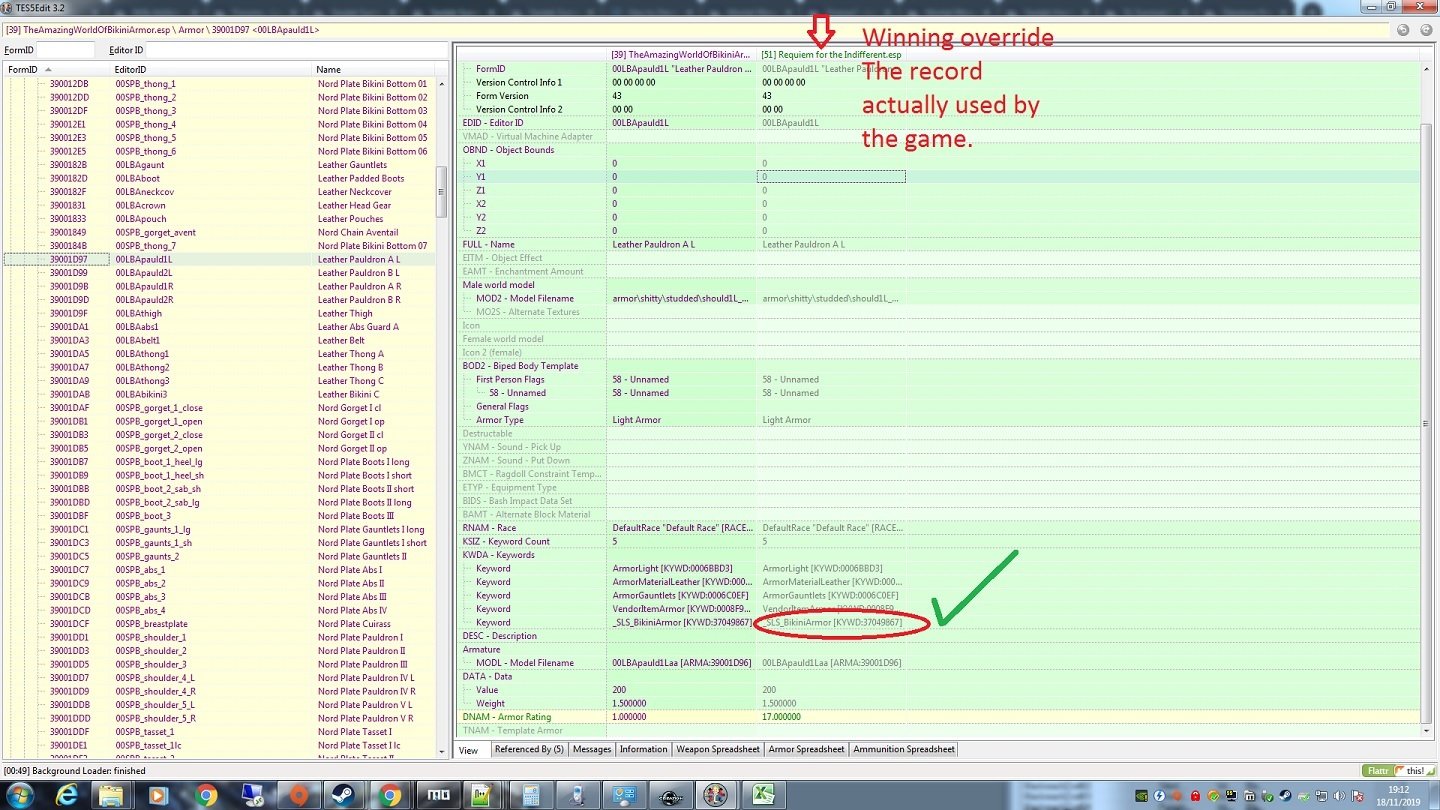Image resolution: width=1440 pixels, height=810 pixels.
Task: Click the 'OBND - Object Bounds' row label
Action: [508, 150]
